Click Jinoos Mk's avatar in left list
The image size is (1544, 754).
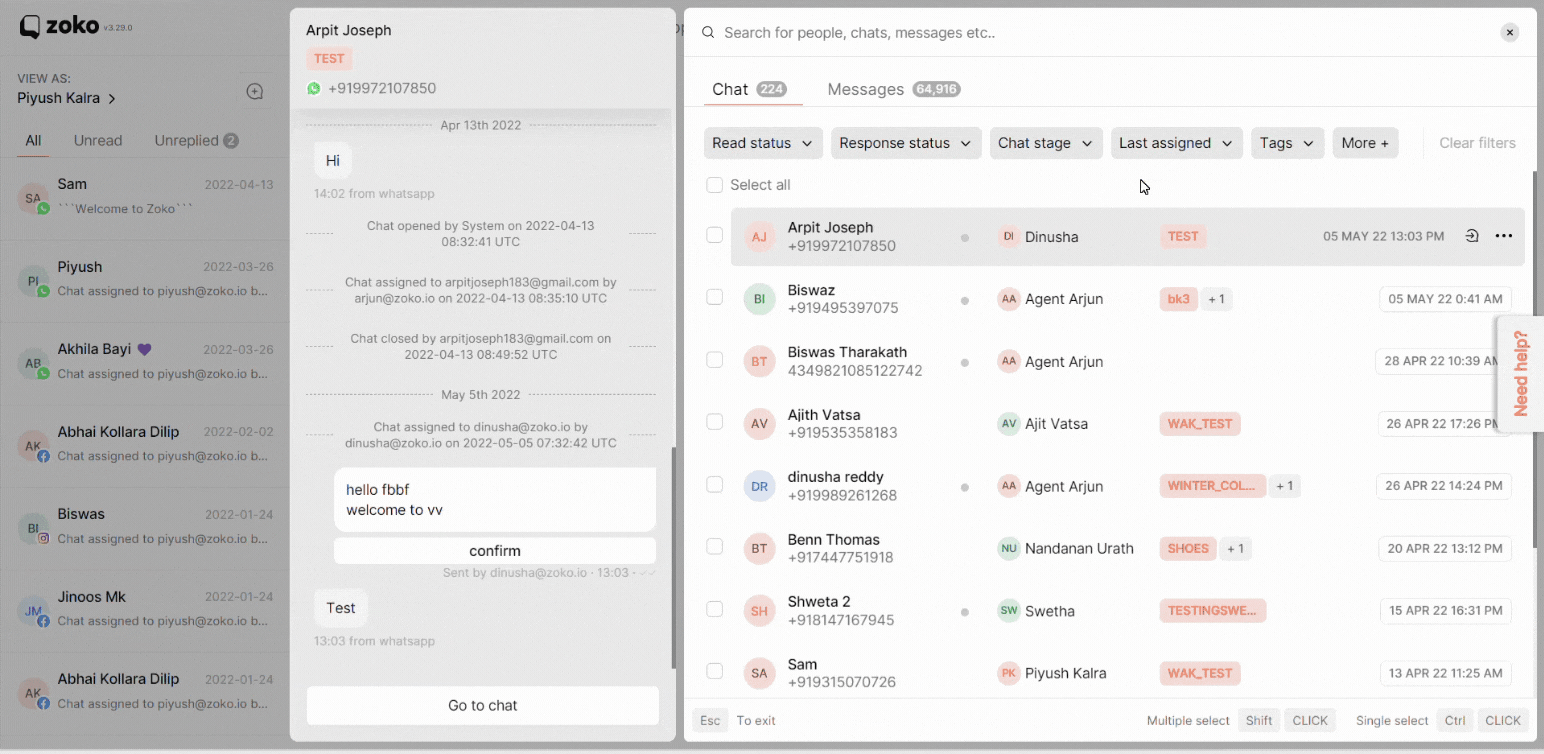pos(33,610)
